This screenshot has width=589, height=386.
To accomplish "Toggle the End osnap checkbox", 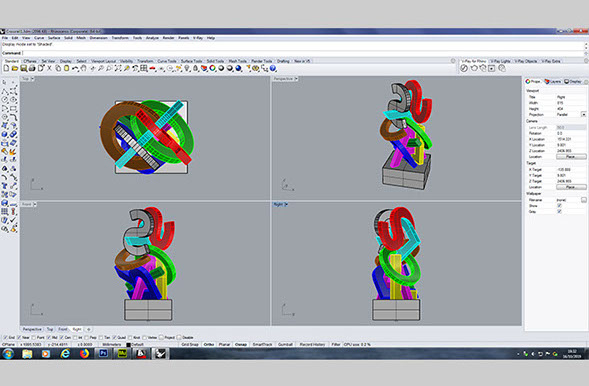I will click(x=5, y=338).
